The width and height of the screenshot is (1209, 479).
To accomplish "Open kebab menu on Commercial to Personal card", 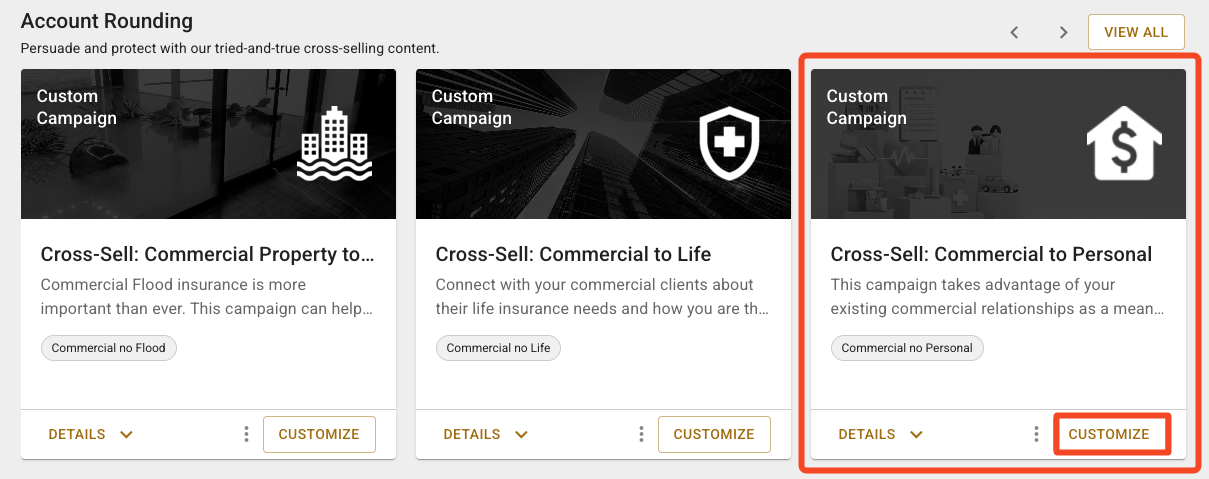I will 1036,434.
